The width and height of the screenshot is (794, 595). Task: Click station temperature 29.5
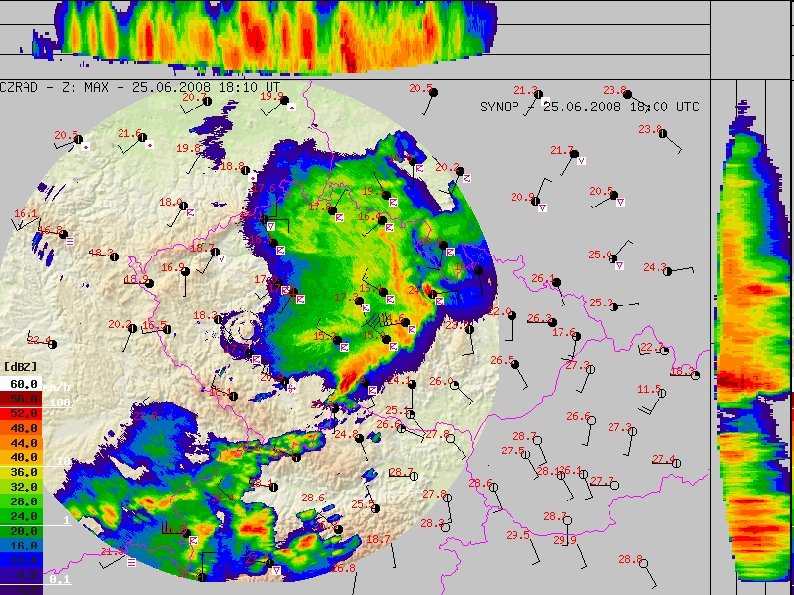click(x=518, y=535)
